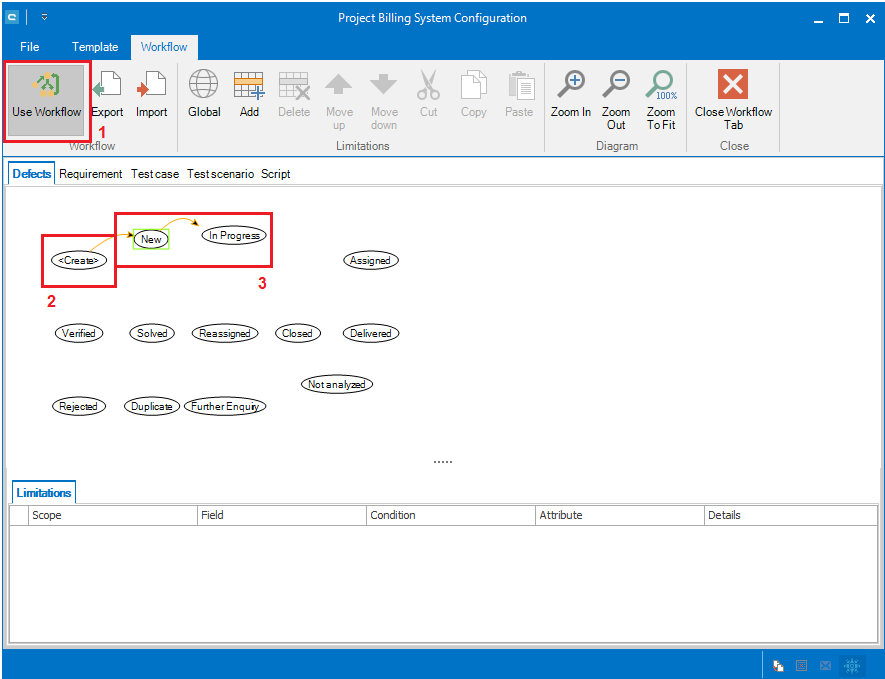The image size is (885, 679).
Task: Expand the quick access toolbar dropdown arrow
Action: tap(45, 17)
